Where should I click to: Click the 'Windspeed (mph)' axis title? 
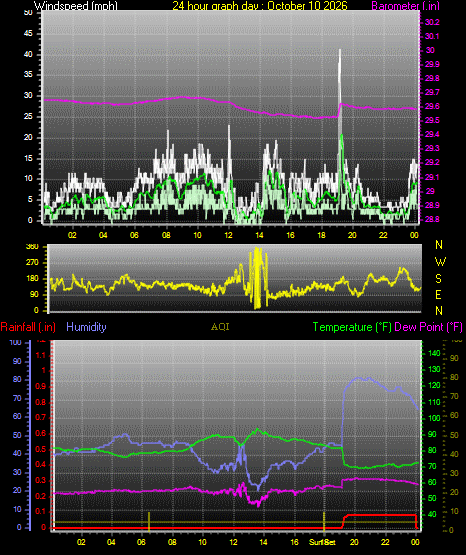[x=76, y=6]
